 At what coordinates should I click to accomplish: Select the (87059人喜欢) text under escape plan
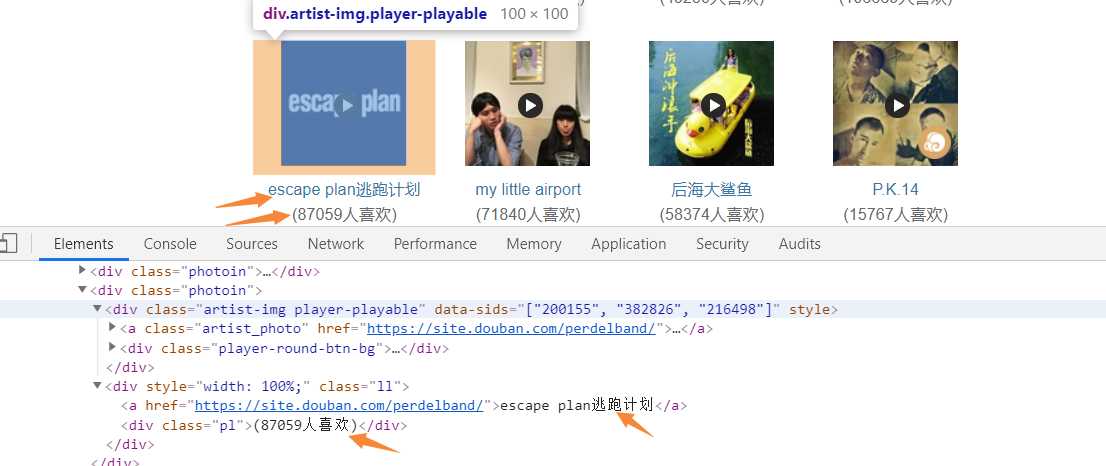[345, 214]
